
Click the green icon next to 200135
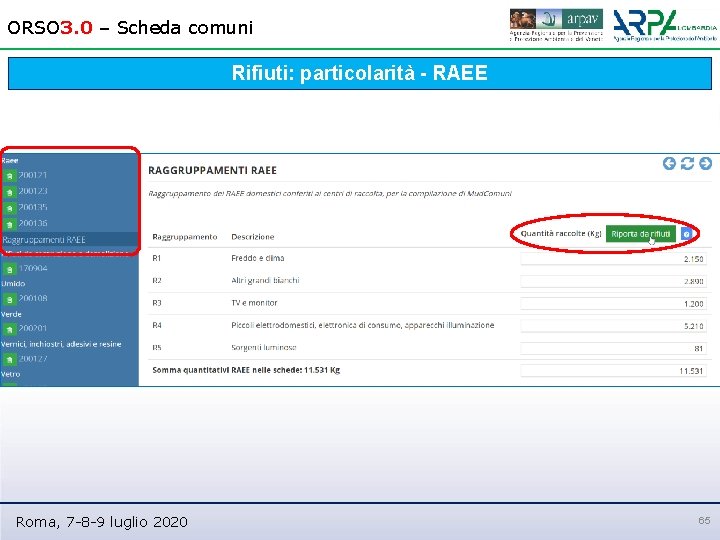pyautogui.click(x=9, y=208)
